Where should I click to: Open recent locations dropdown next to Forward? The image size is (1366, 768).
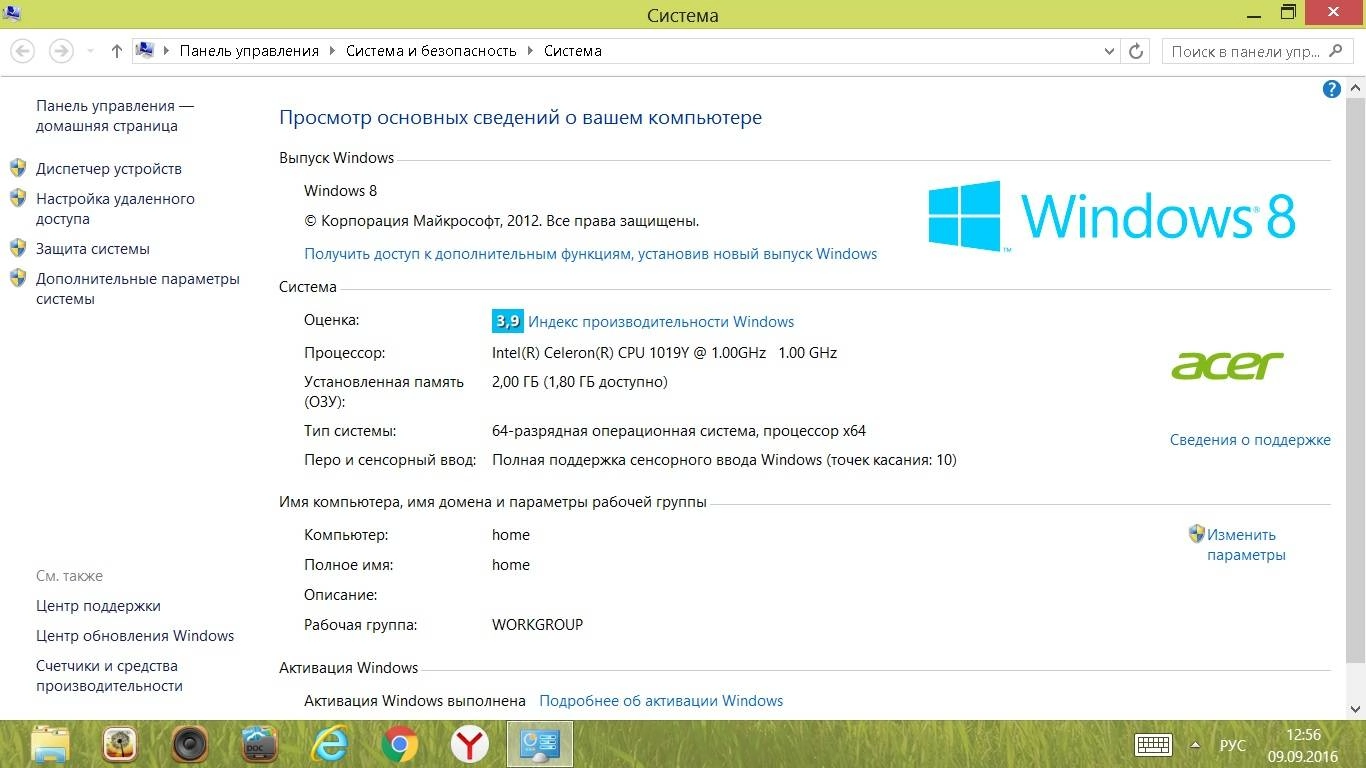[90, 51]
